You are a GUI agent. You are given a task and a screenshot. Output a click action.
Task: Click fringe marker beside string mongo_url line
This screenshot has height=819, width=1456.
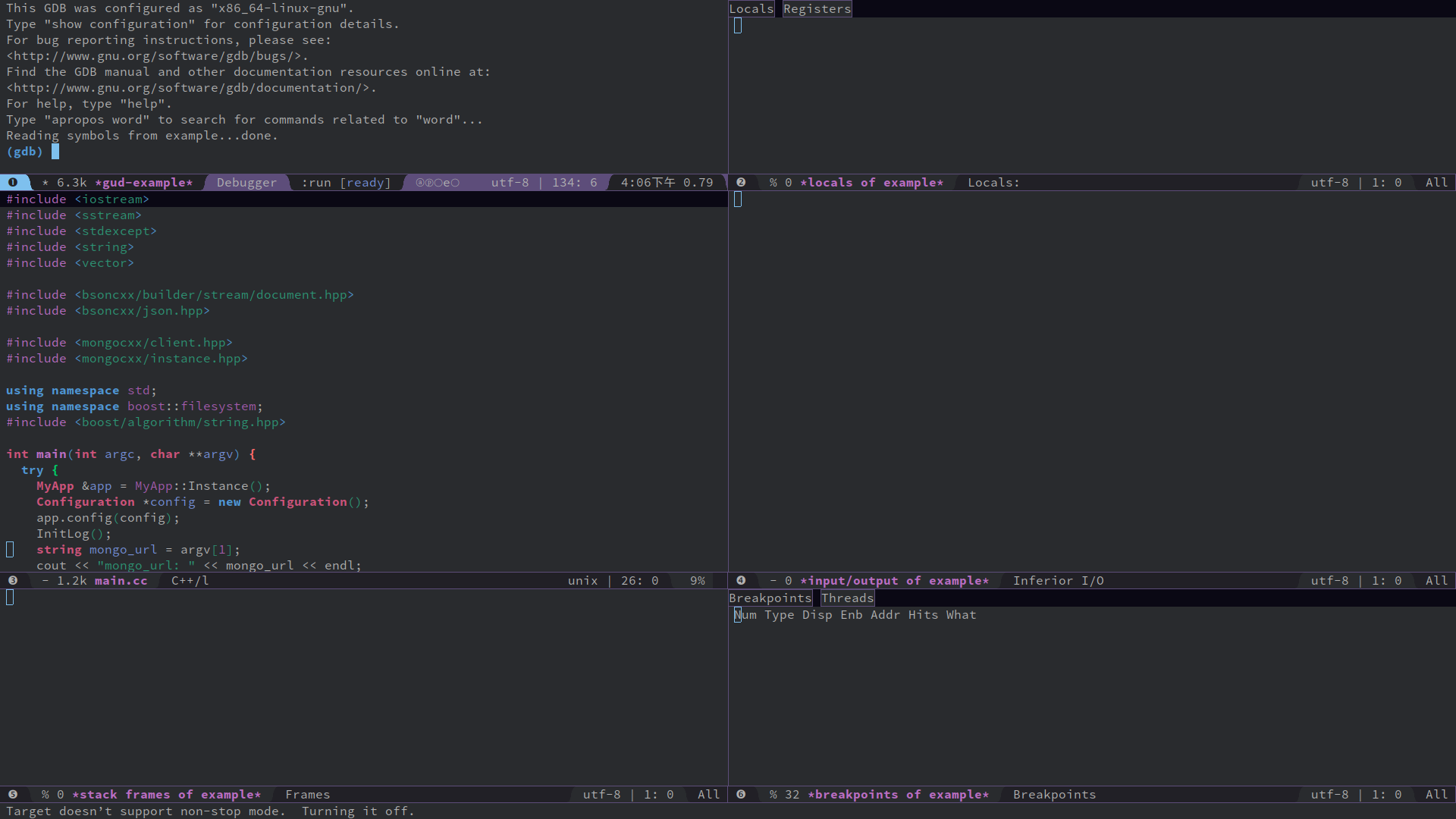(10, 550)
